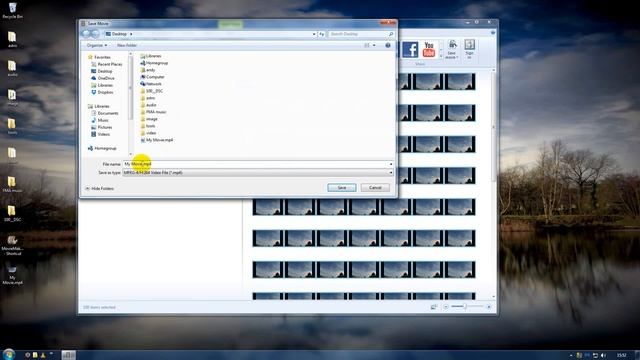Screen dimensions: 640x360
Task: Show hidden system tray icons
Action: click(x=571, y=356)
